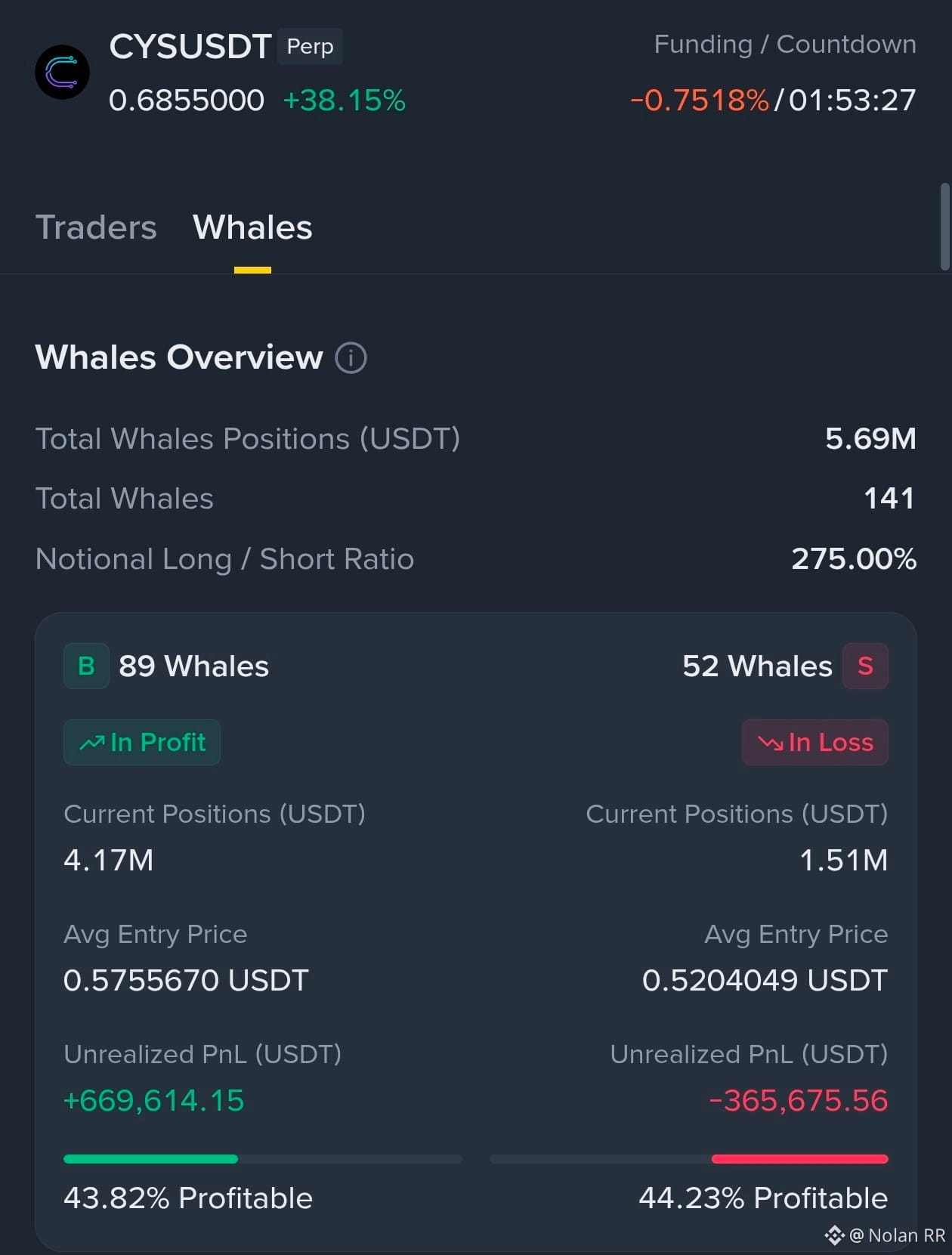
Task: Click the page scrollbar on the right
Action: point(944,226)
